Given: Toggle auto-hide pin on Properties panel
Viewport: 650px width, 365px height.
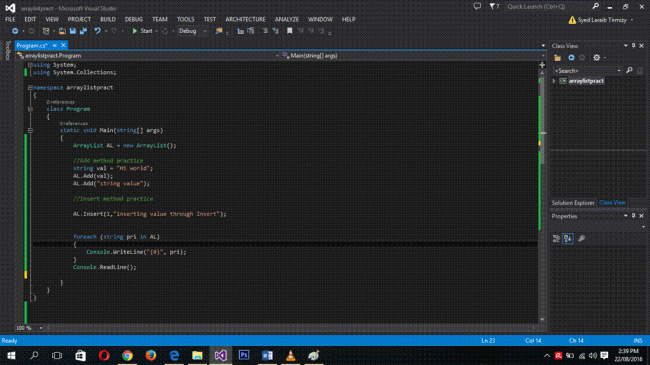Looking at the screenshot, I should [633, 216].
